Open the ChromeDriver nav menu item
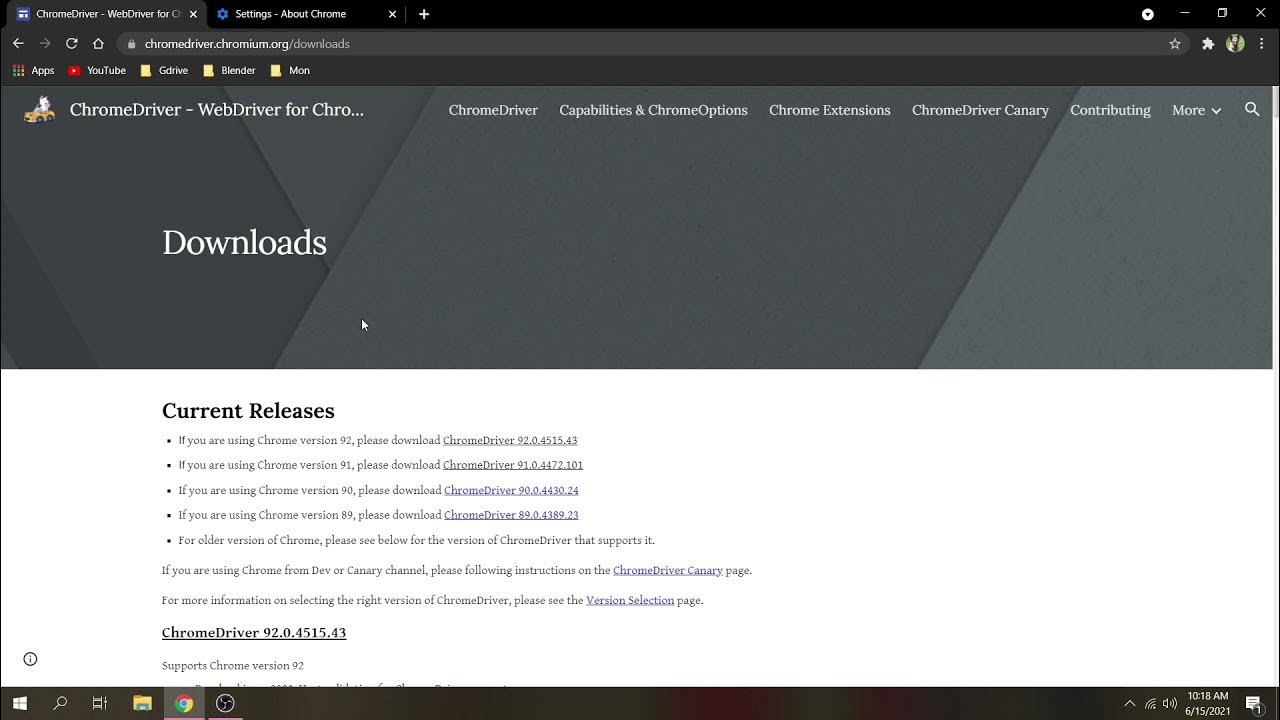The height and width of the screenshot is (720, 1280). (x=493, y=110)
